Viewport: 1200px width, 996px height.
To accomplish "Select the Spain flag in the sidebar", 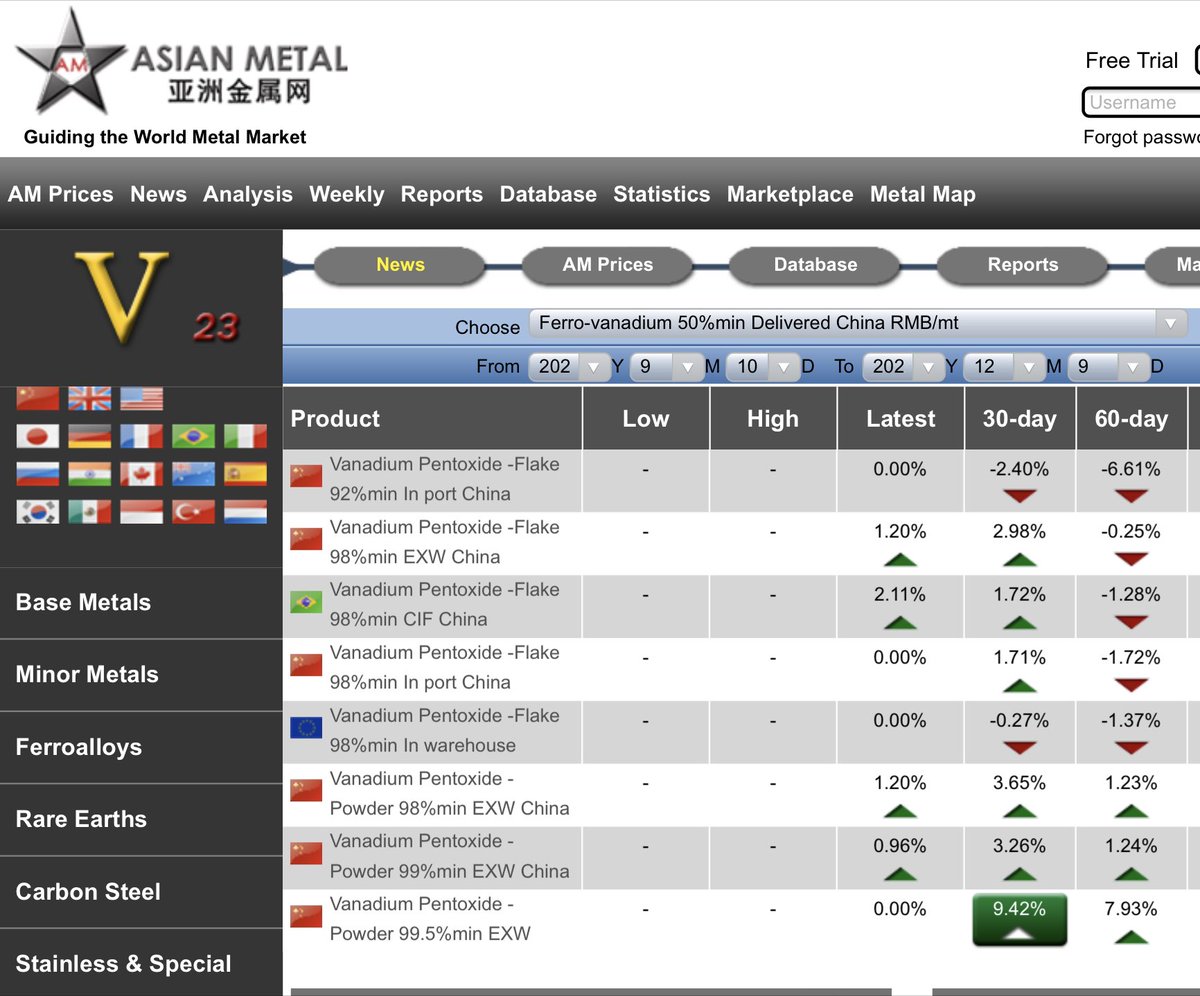I will (x=245, y=474).
